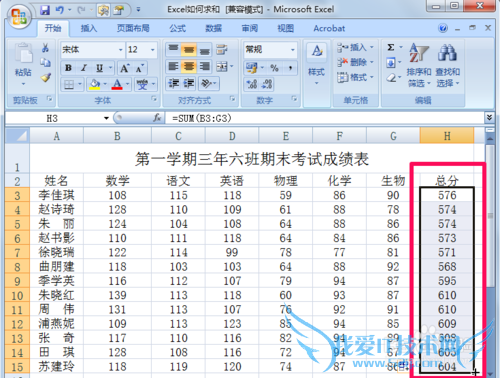500x378 pixels.
Task: Decrease the font size
Action: (140, 68)
